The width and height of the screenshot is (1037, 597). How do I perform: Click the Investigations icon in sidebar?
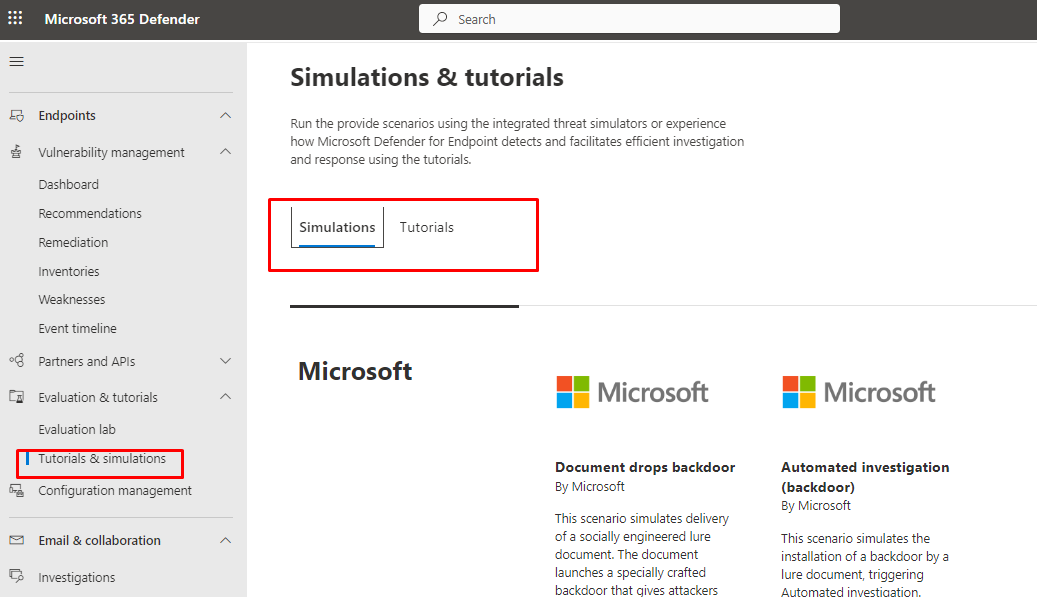point(16,577)
